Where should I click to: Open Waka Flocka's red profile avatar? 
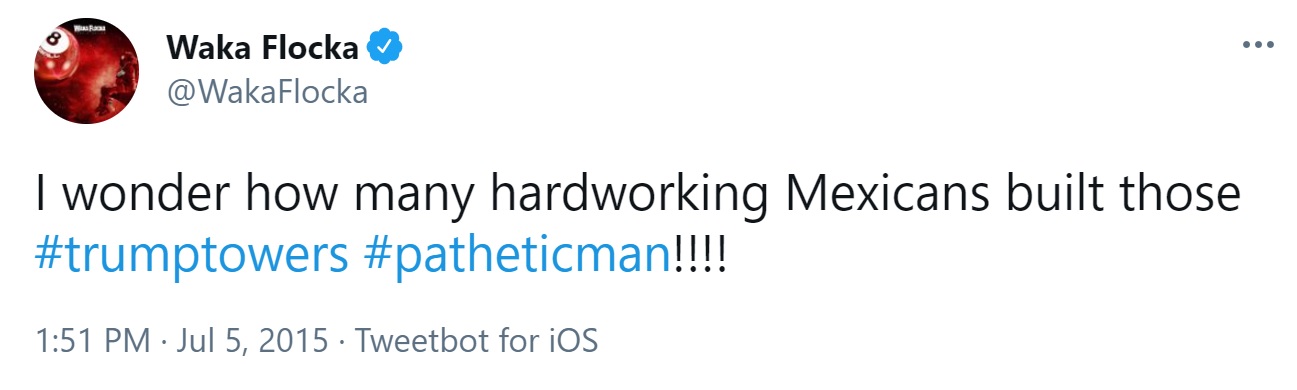tap(85, 72)
